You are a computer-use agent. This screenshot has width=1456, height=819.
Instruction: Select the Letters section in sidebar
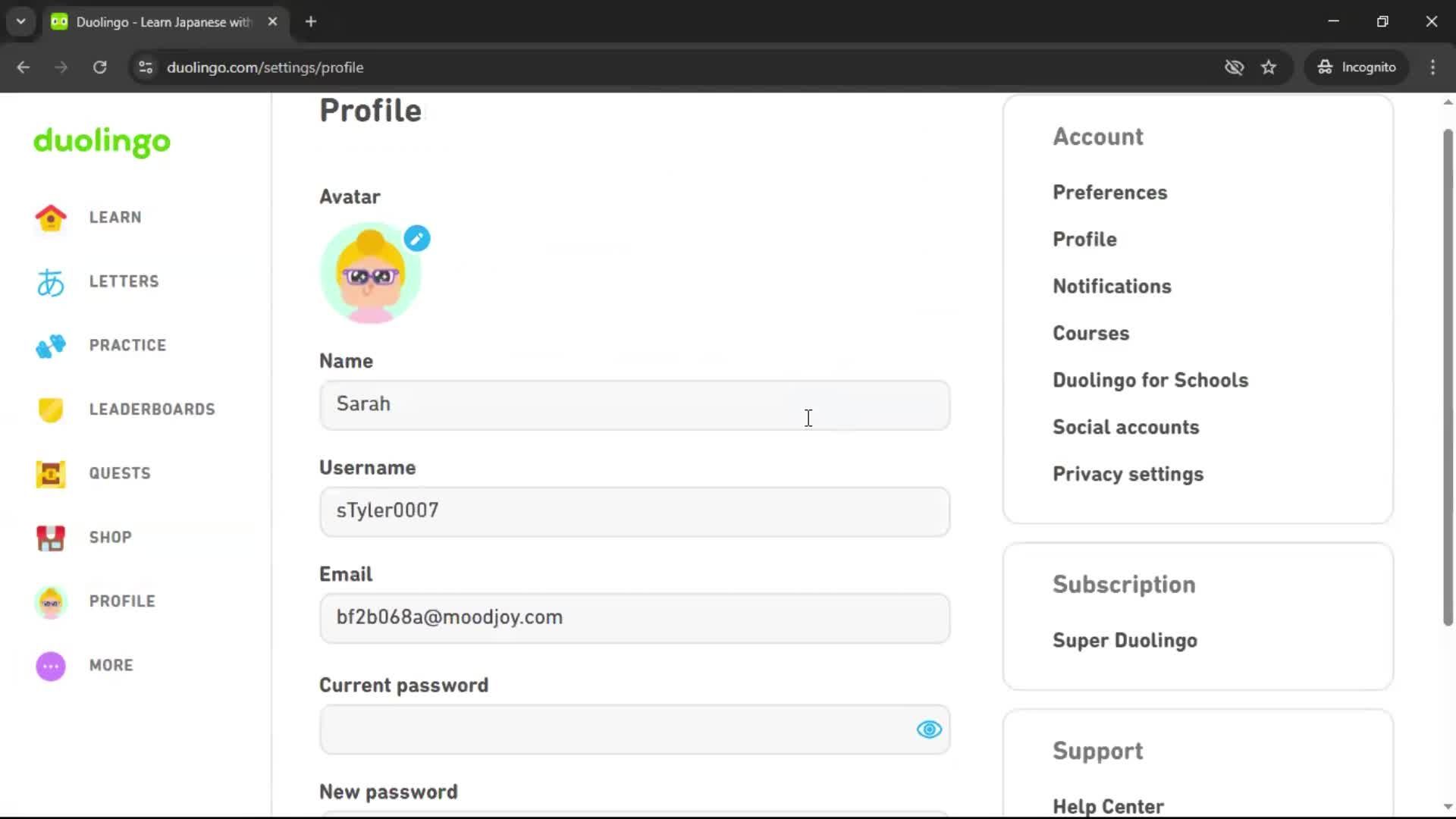pos(124,281)
